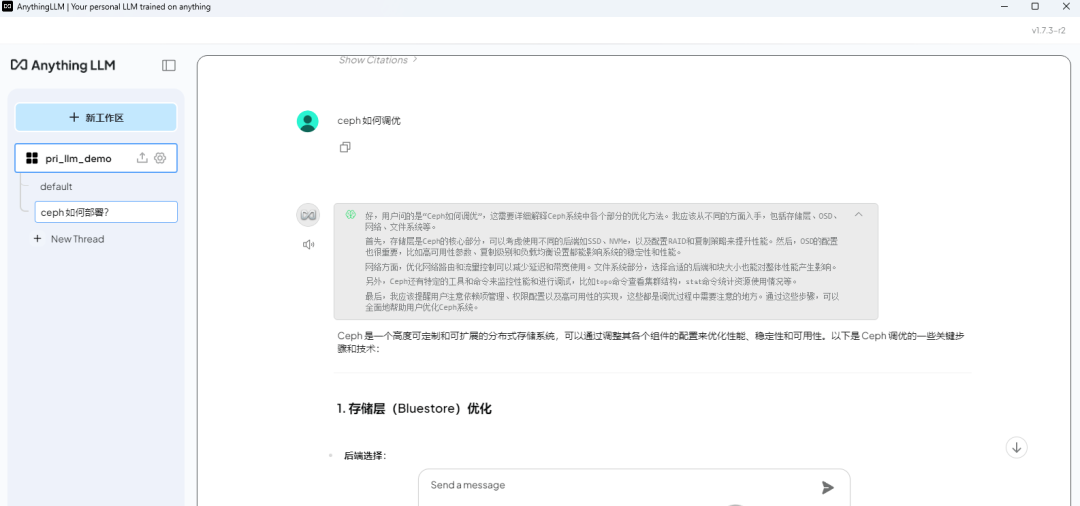The image size is (1080, 506).
Task: Minimize the AnythingLLM window
Action: coord(1004,6)
